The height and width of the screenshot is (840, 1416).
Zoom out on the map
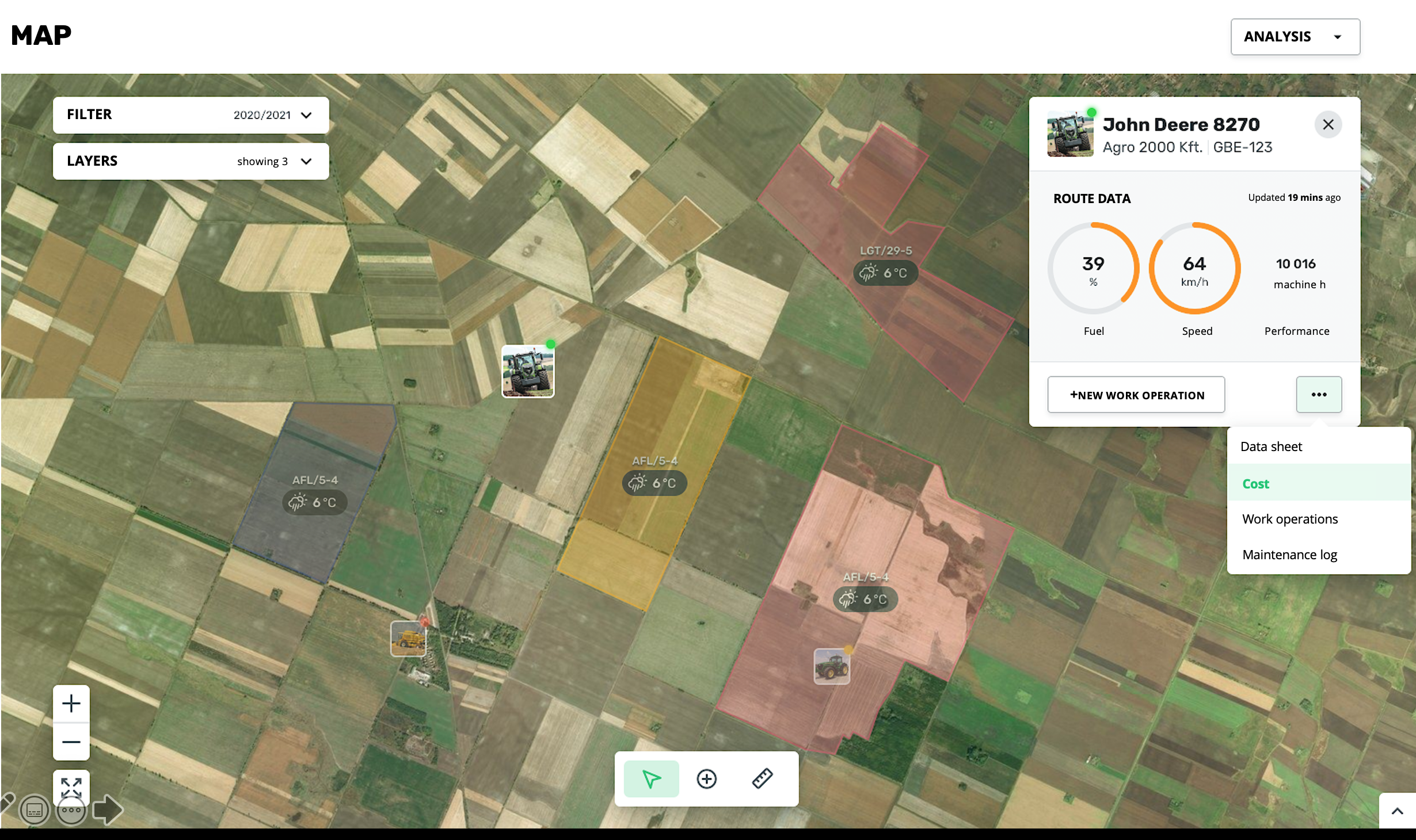click(71, 742)
